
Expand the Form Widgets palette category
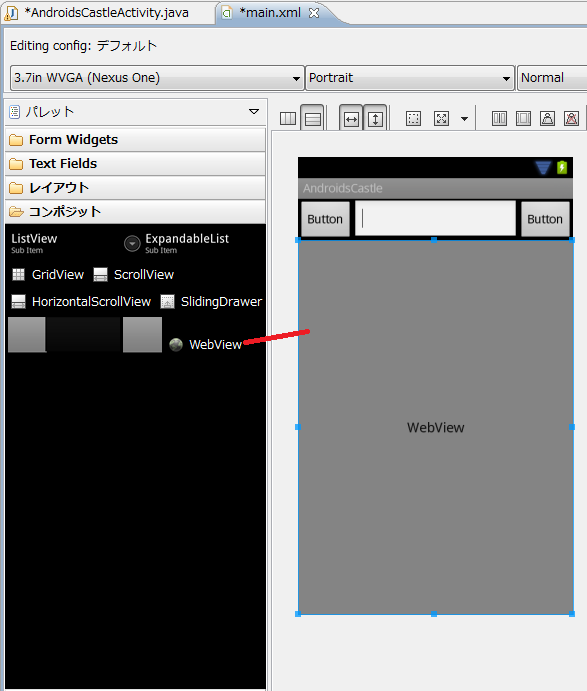[135, 140]
